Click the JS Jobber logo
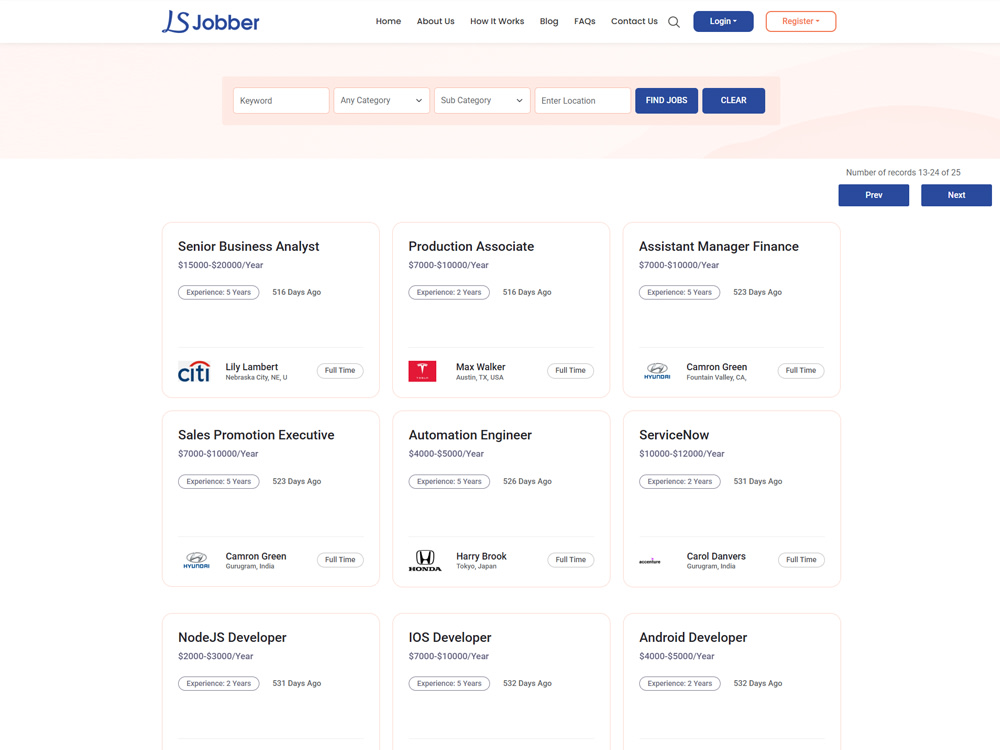This screenshot has width=1000, height=750. click(x=210, y=22)
